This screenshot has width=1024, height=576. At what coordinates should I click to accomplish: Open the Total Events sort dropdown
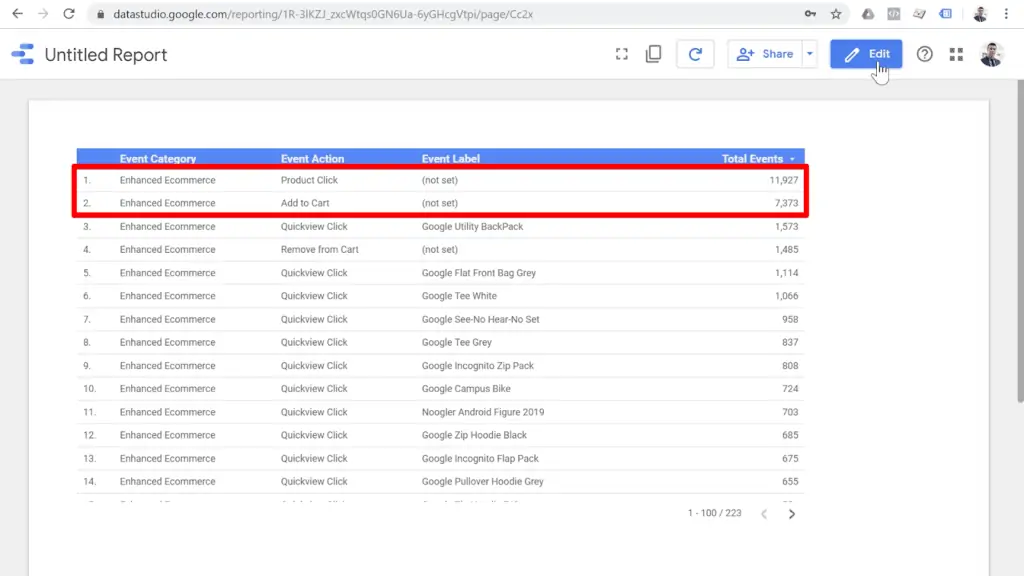793,158
